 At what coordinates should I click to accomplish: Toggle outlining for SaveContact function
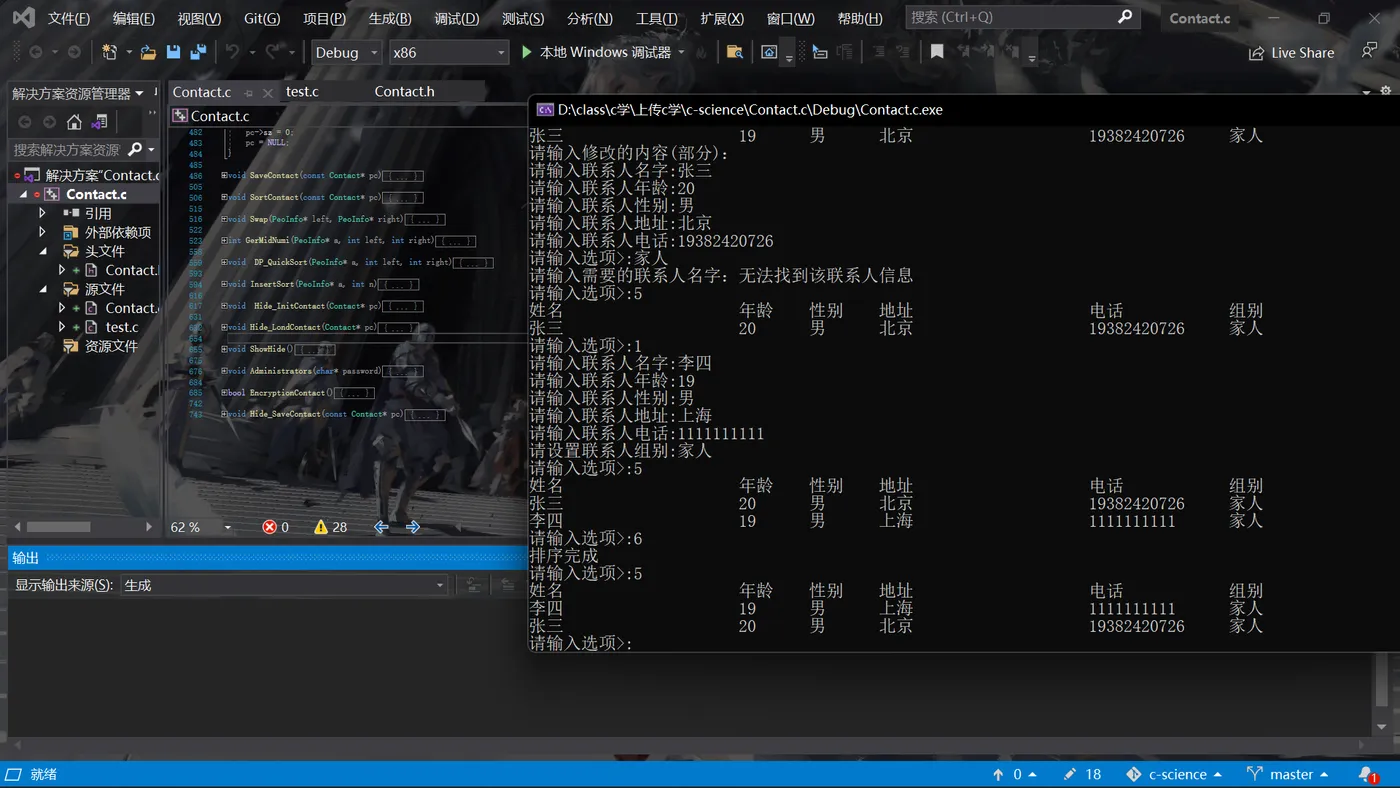point(224,176)
